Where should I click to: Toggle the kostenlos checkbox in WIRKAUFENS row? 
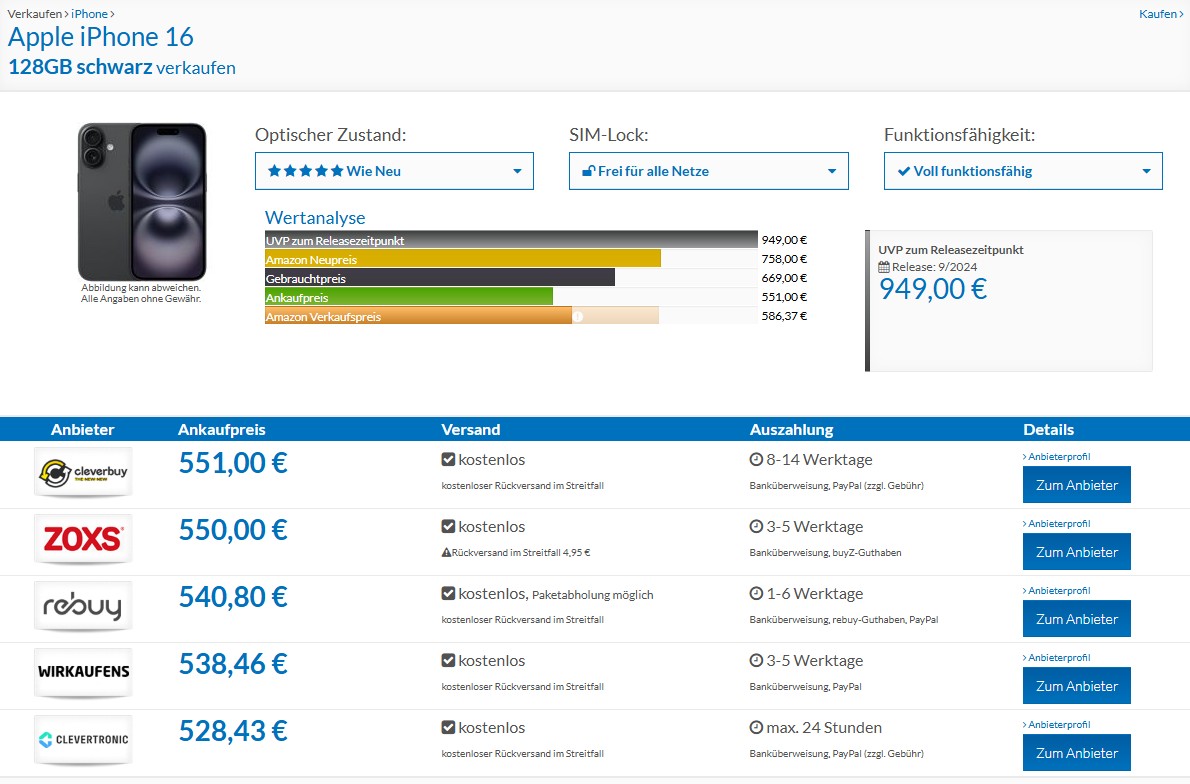tap(448, 660)
